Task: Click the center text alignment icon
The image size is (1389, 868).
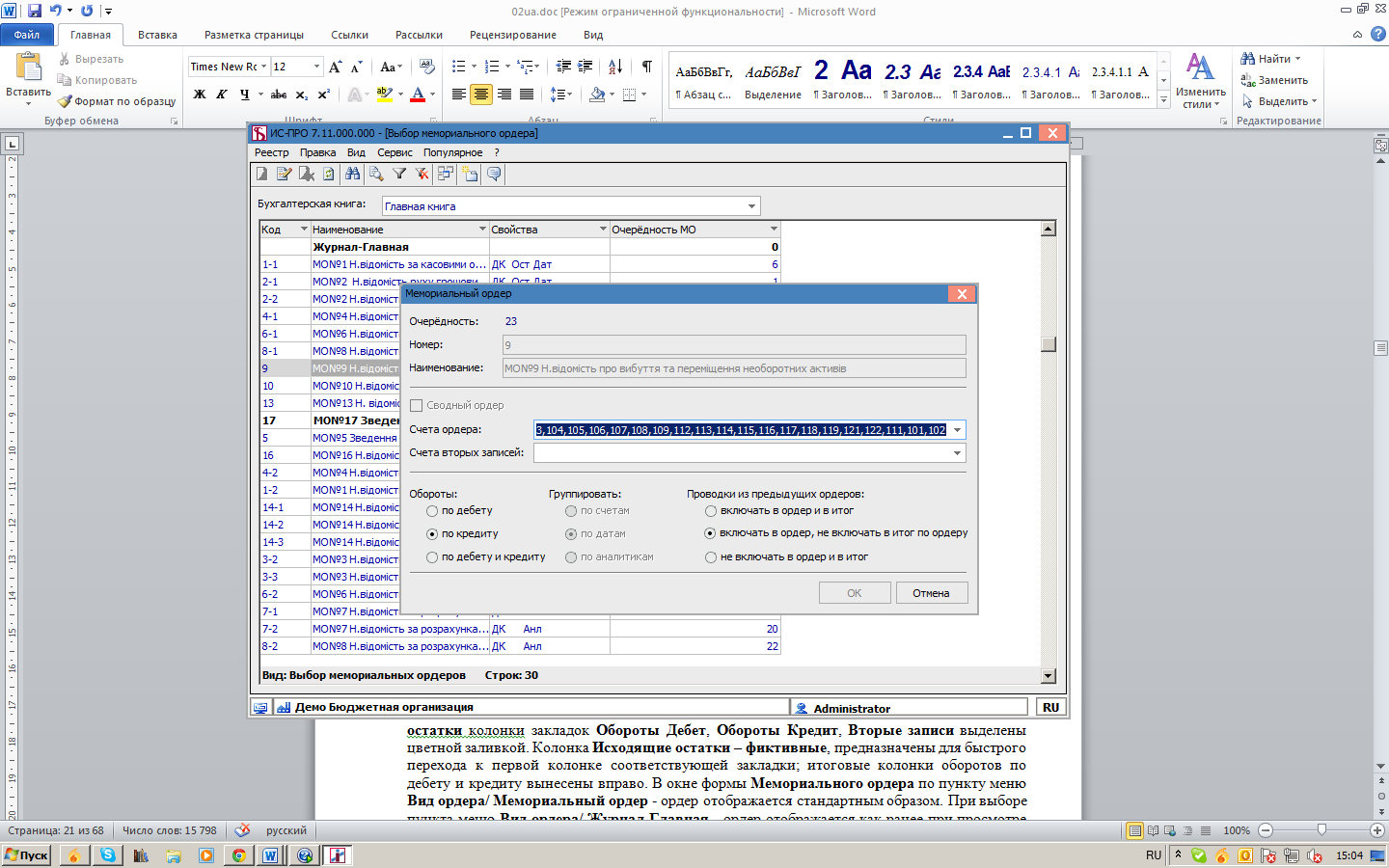Action: (480, 95)
